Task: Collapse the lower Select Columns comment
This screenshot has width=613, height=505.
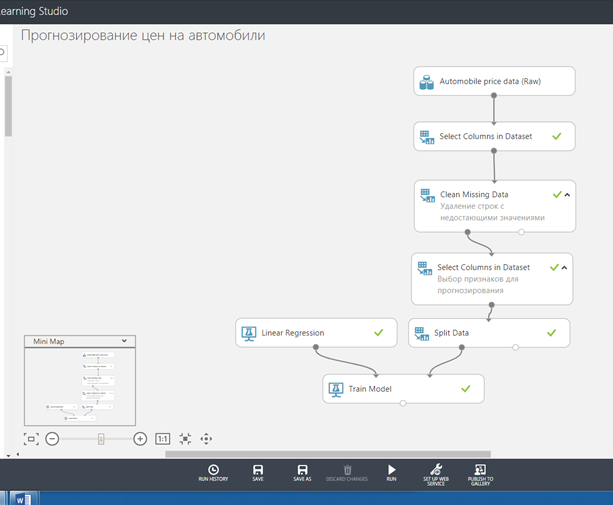Action: click(x=565, y=267)
